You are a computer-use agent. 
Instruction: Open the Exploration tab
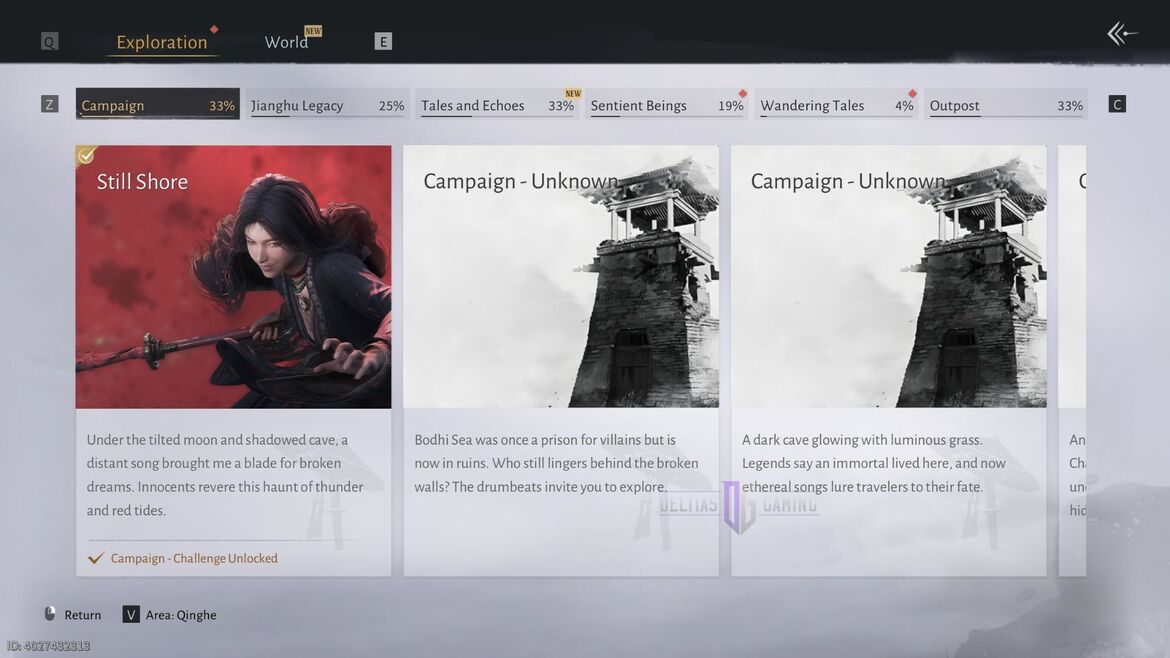(162, 42)
